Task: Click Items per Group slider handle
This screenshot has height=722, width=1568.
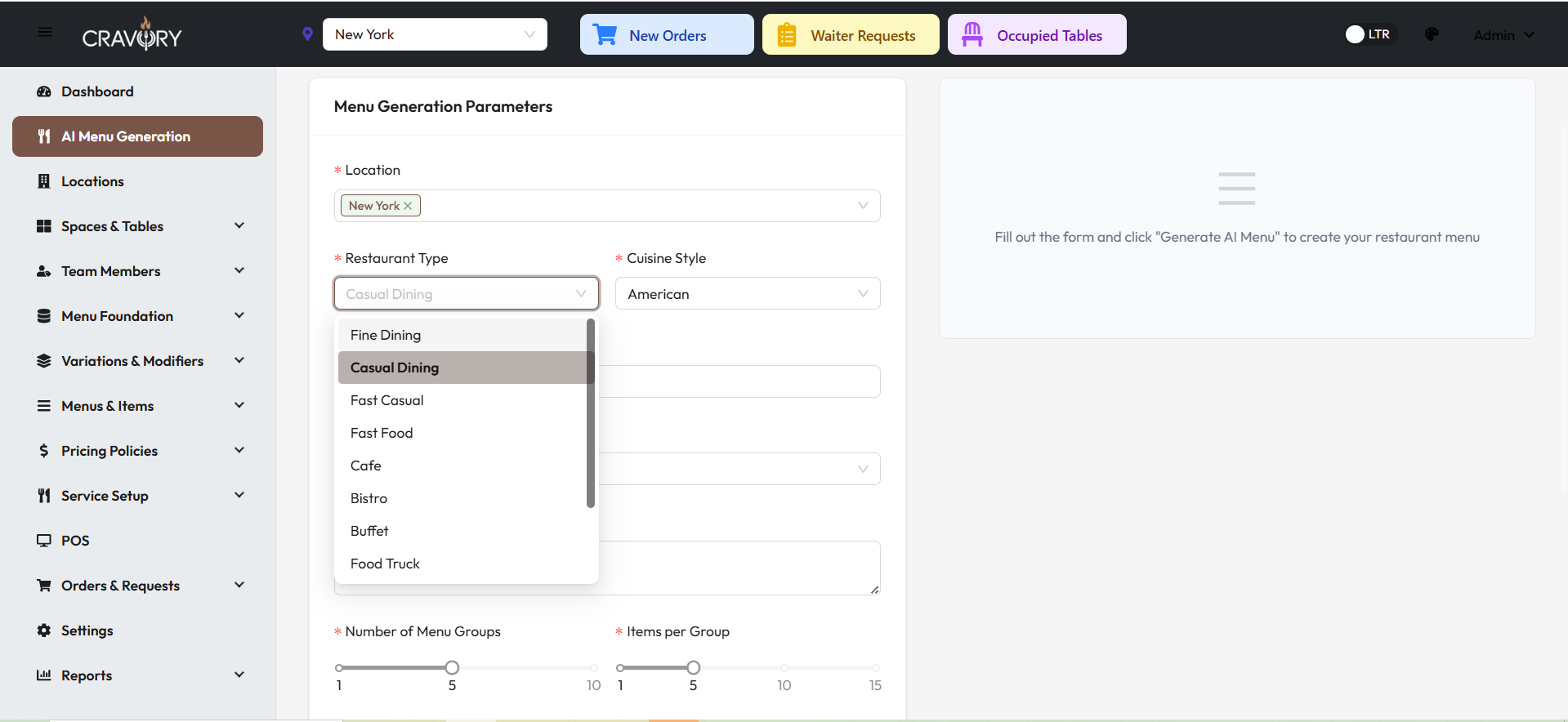Action: click(x=693, y=667)
